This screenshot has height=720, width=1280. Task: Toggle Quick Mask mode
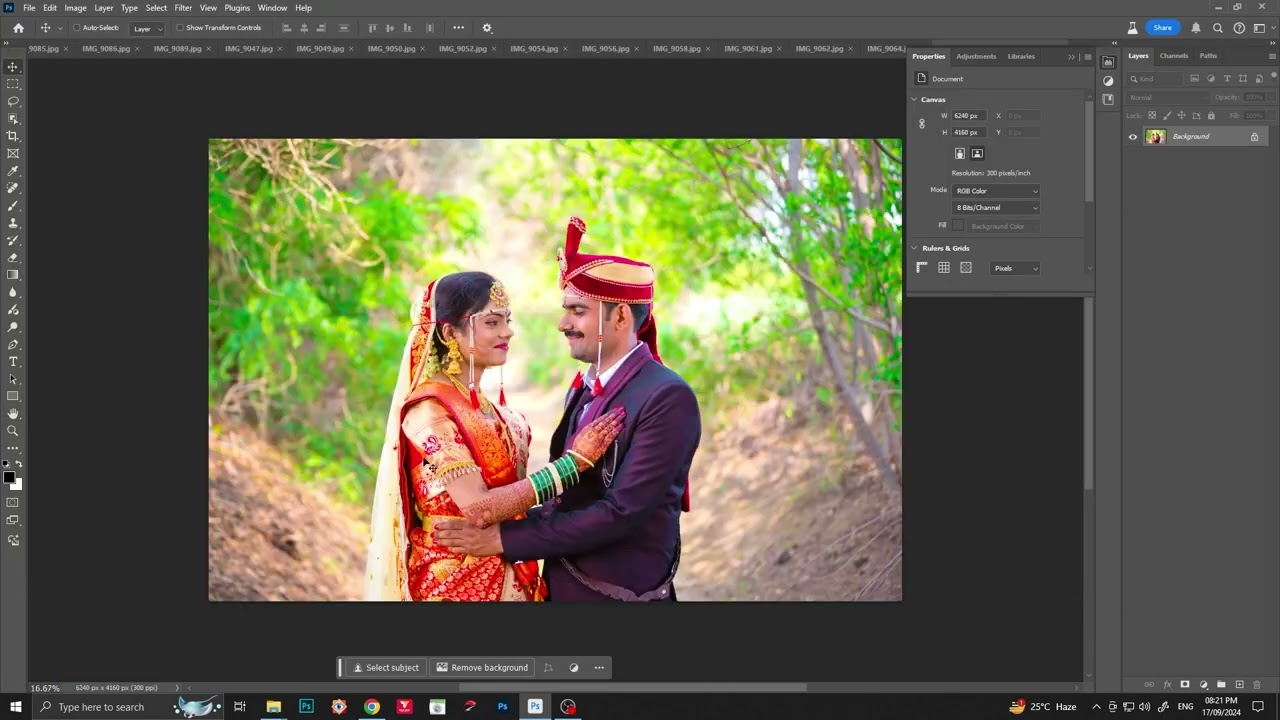coord(13,503)
